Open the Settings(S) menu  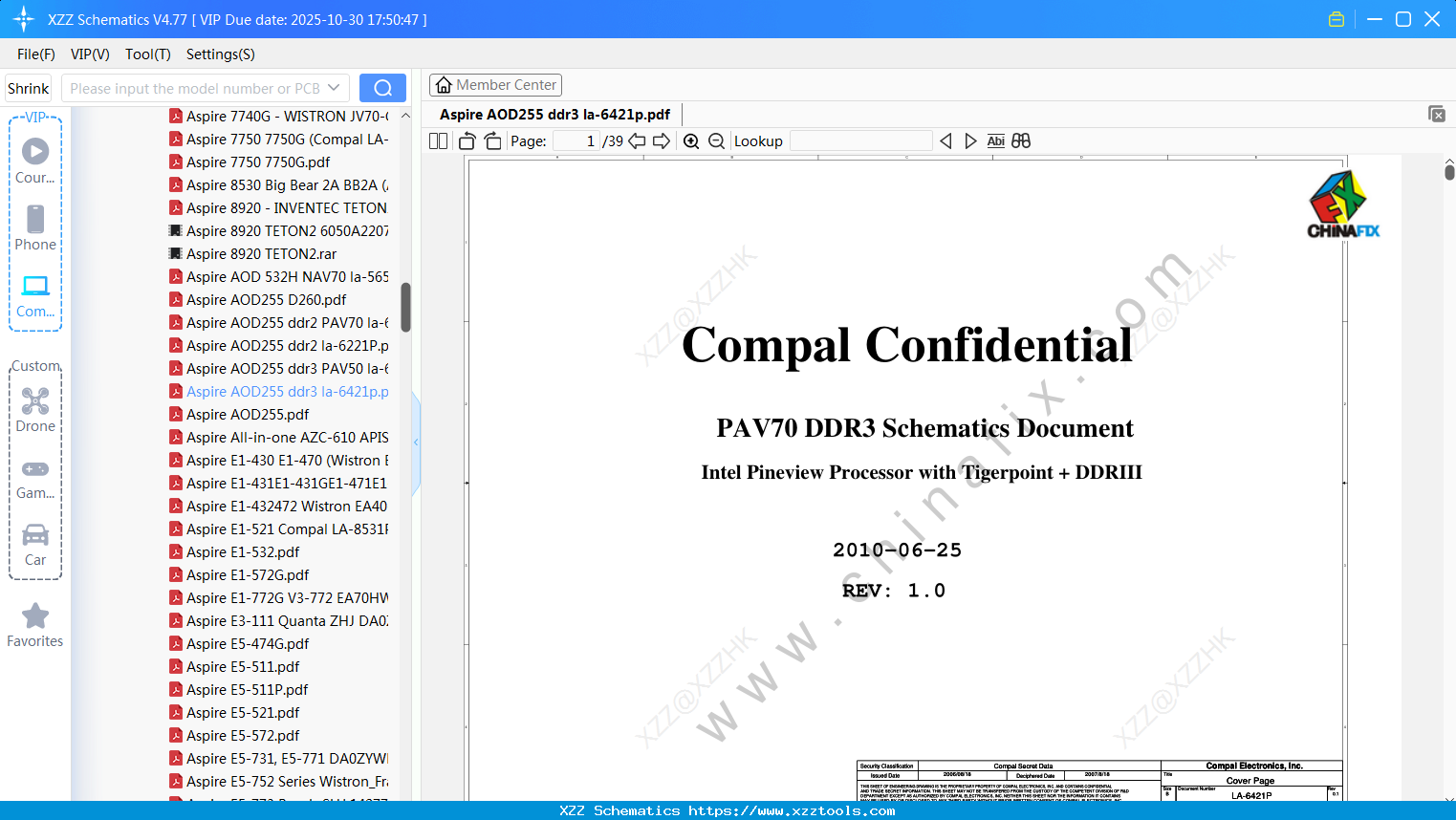pos(221,54)
